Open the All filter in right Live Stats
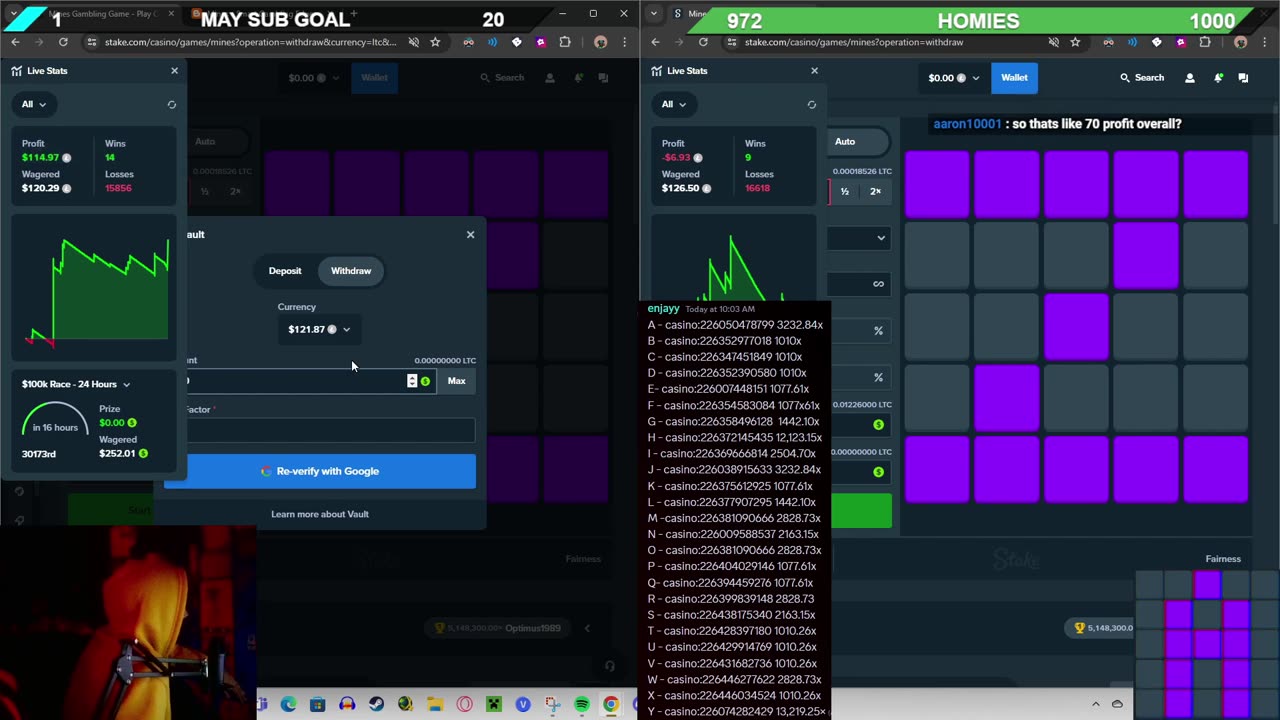 tap(674, 104)
